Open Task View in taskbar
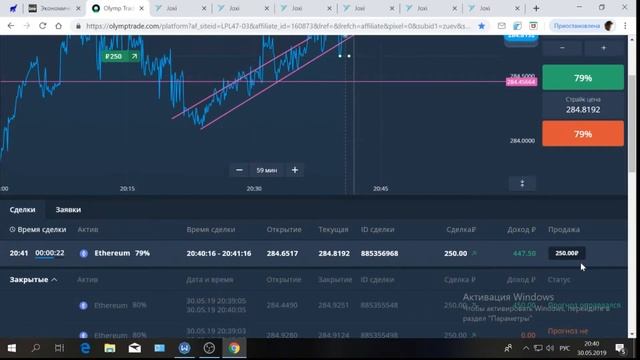 point(60,348)
